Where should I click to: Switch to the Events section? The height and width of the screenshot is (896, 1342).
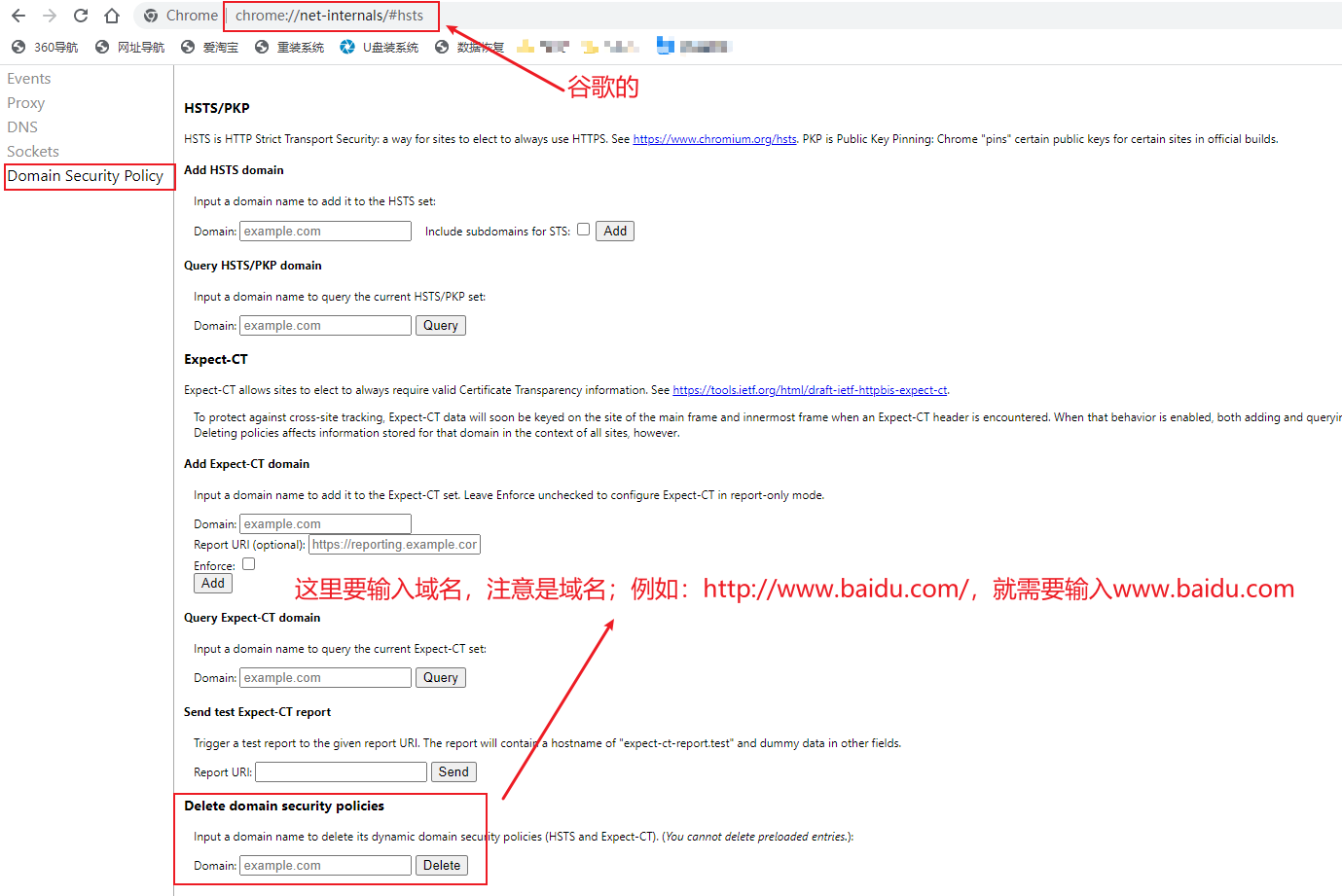[x=29, y=79]
